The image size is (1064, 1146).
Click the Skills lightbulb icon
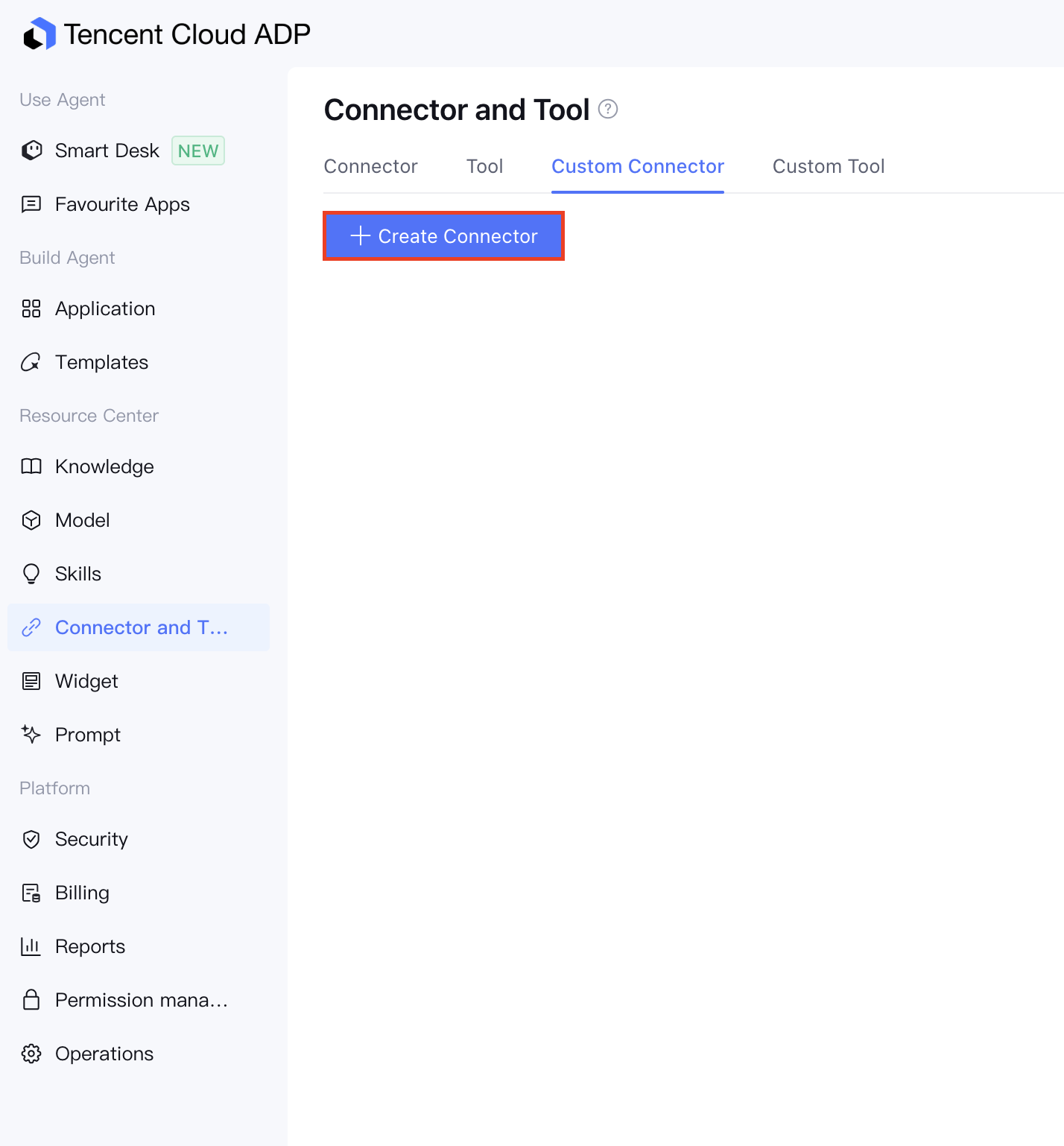pos(31,574)
